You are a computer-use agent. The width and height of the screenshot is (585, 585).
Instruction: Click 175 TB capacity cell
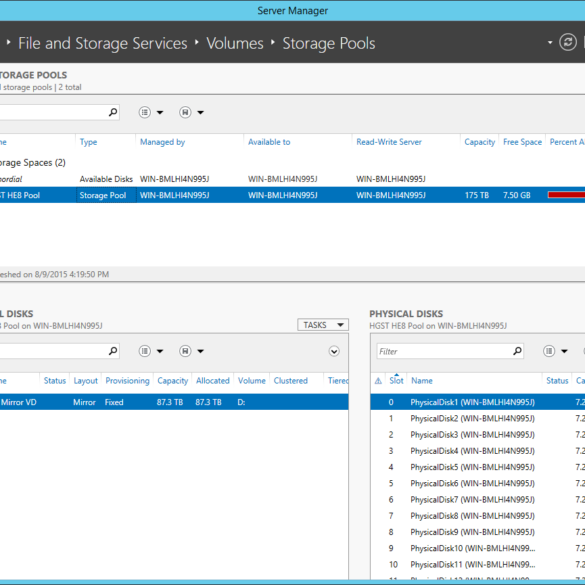476,195
